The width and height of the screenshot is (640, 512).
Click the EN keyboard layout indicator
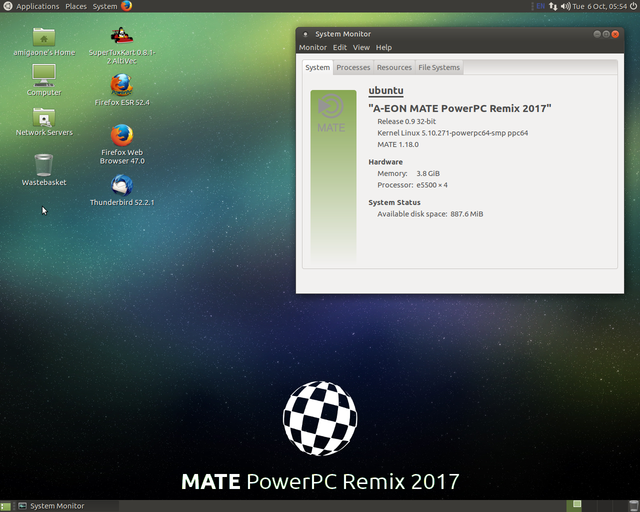(540, 6)
